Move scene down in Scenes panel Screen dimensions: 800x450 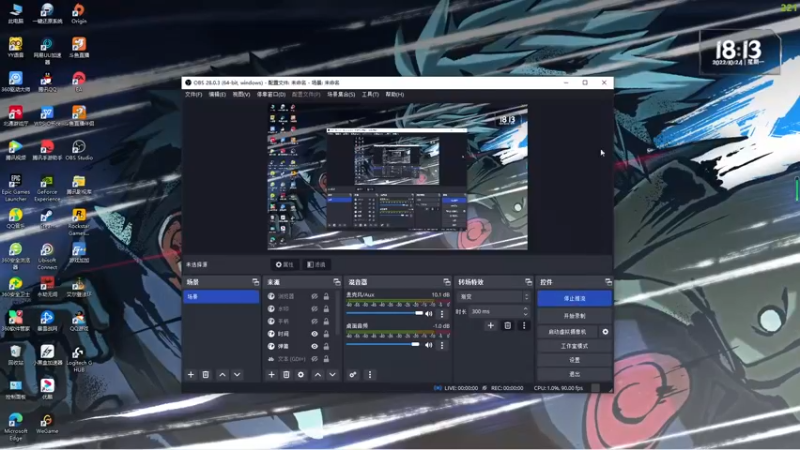click(x=237, y=374)
